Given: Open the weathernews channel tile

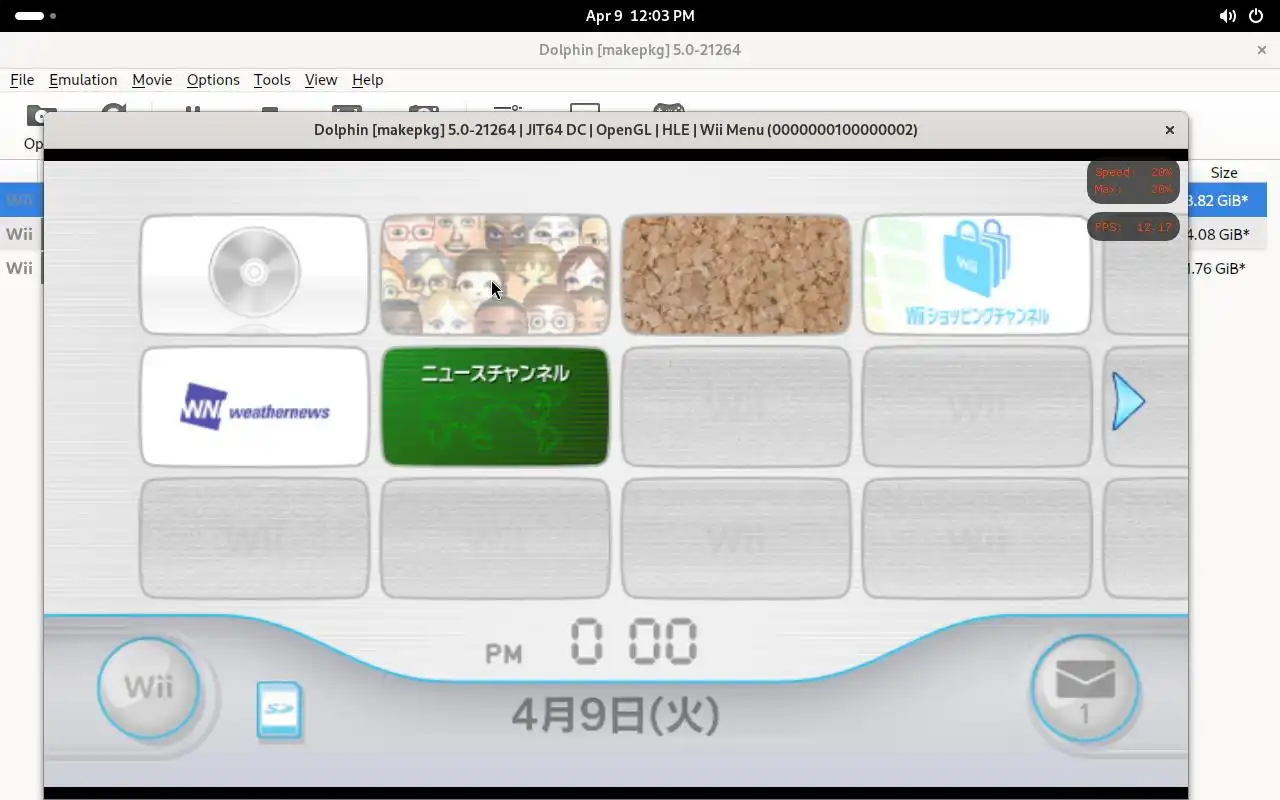Looking at the screenshot, I should coord(254,406).
